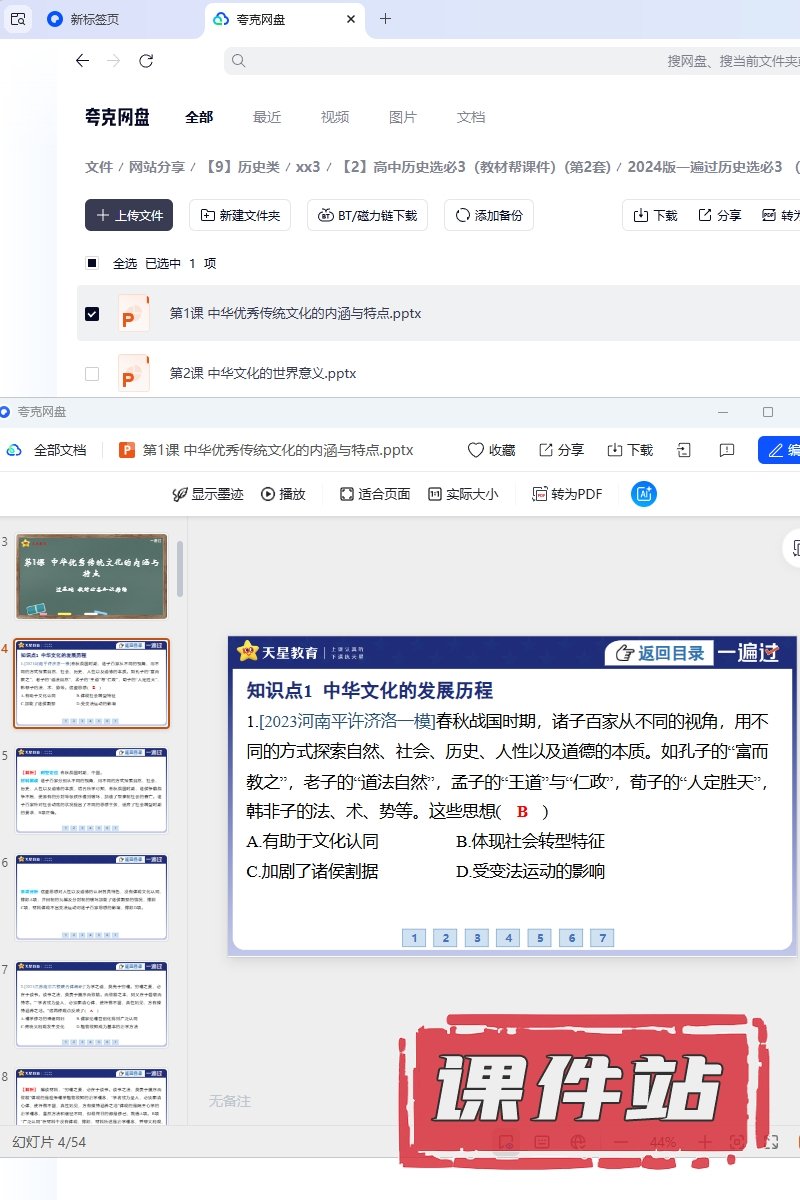800x1200 pixels.
Task: Click the 上传文件 button
Action: point(129,215)
